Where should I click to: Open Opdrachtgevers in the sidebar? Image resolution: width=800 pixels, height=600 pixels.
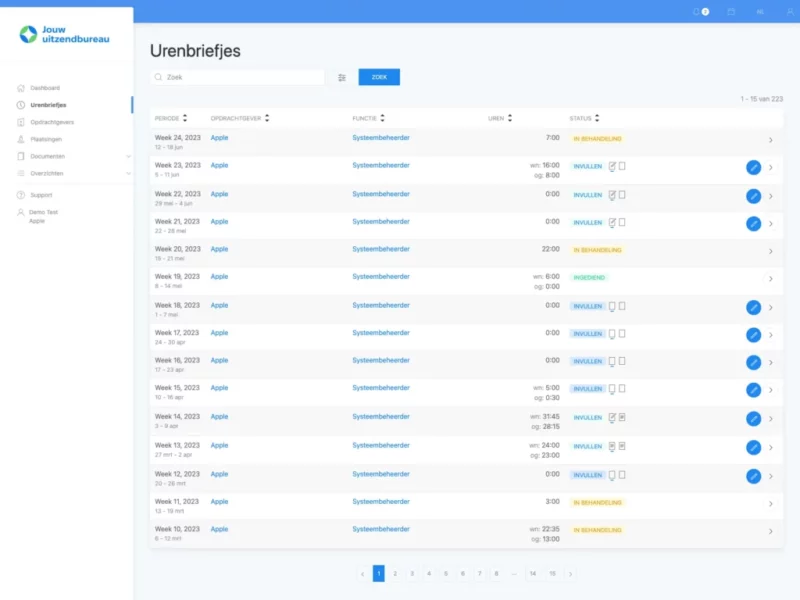point(53,122)
